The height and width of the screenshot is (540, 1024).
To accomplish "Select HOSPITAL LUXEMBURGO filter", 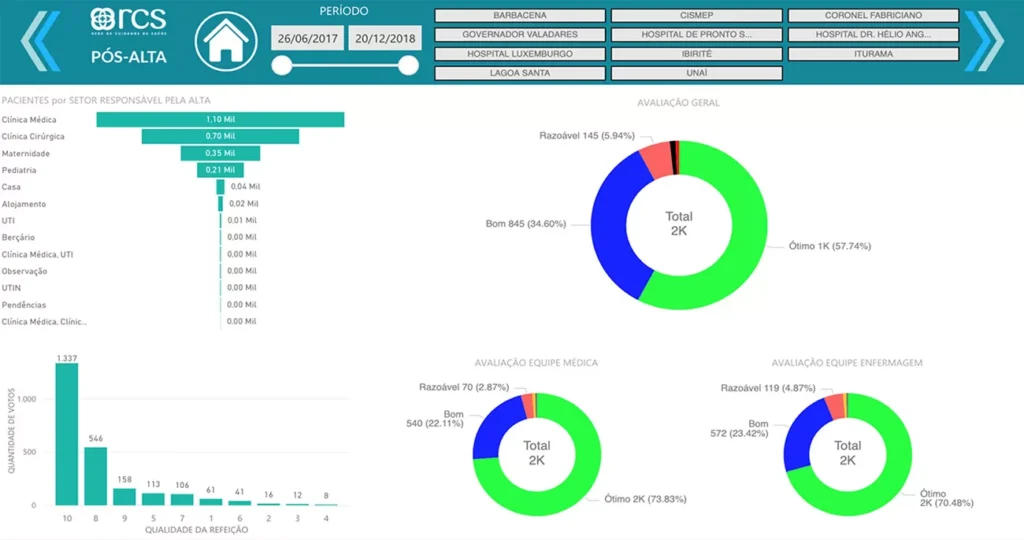I will coord(520,54).
